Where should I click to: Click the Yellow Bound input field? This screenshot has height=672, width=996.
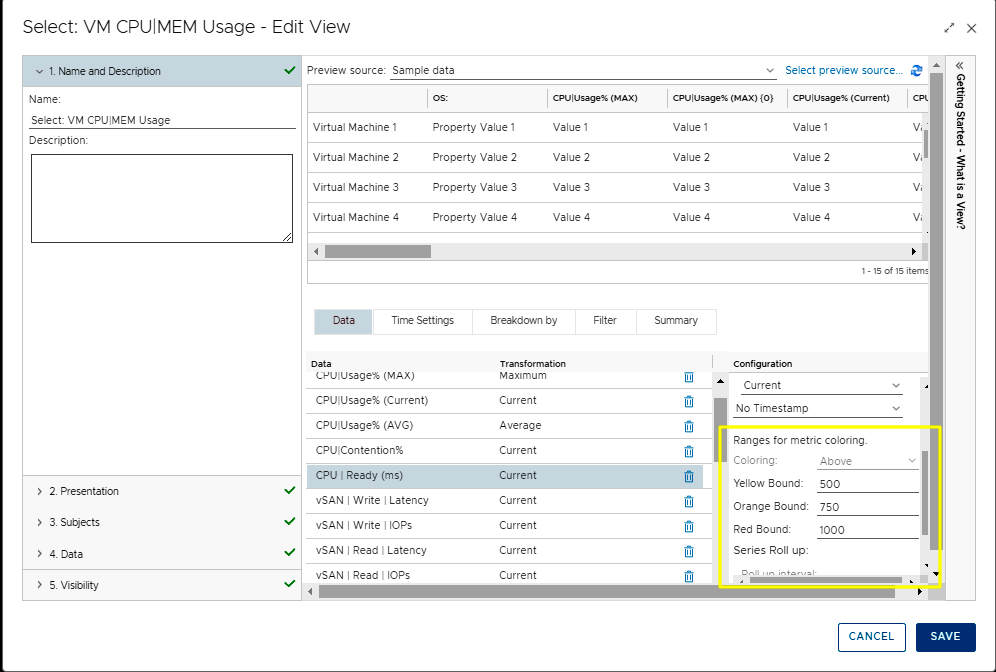pyautogui.click(x=867, y=484)
